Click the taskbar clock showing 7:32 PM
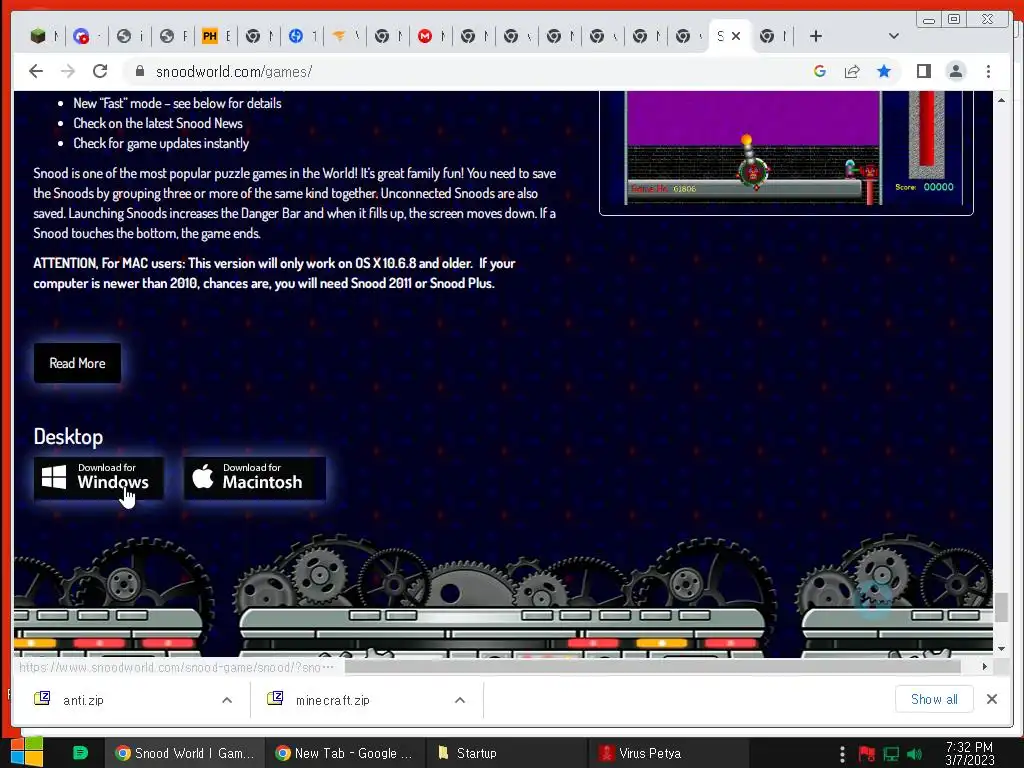Viewport: 1024px width, 768px height. [969, 753]
